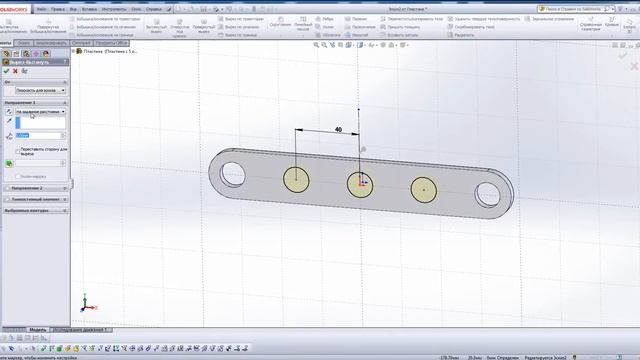This screenshot has width=640, height=360.
Task: Click the Curves toolbar button
Action: click(612, 22)
